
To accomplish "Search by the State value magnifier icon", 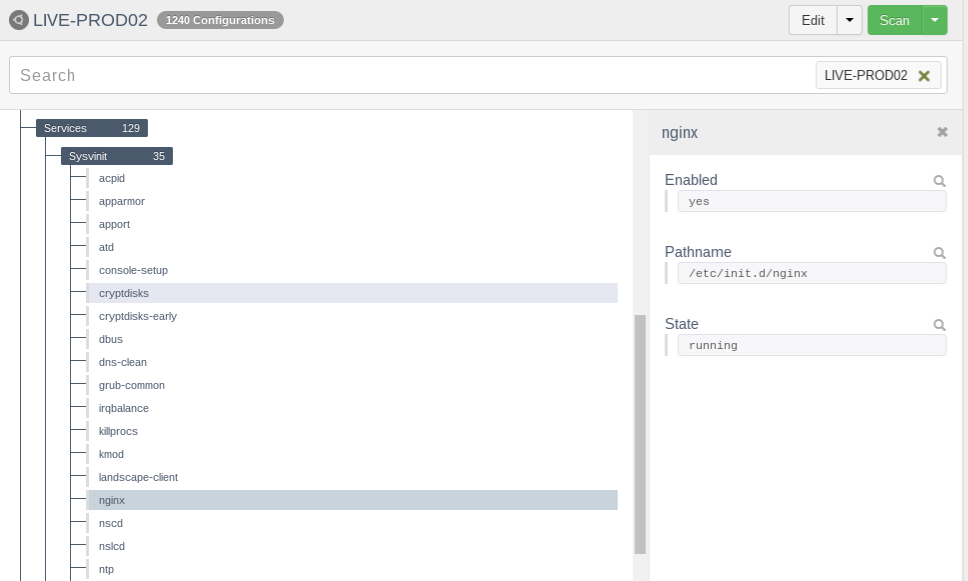I will click(939, 325).
